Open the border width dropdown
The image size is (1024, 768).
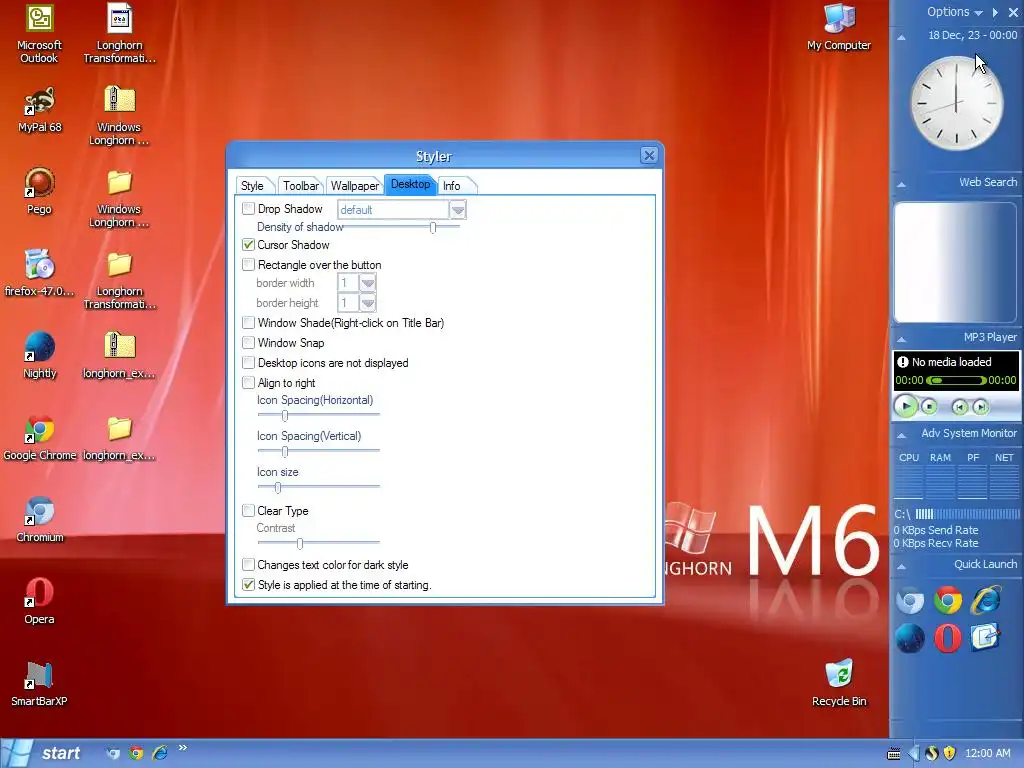point(368,283)
